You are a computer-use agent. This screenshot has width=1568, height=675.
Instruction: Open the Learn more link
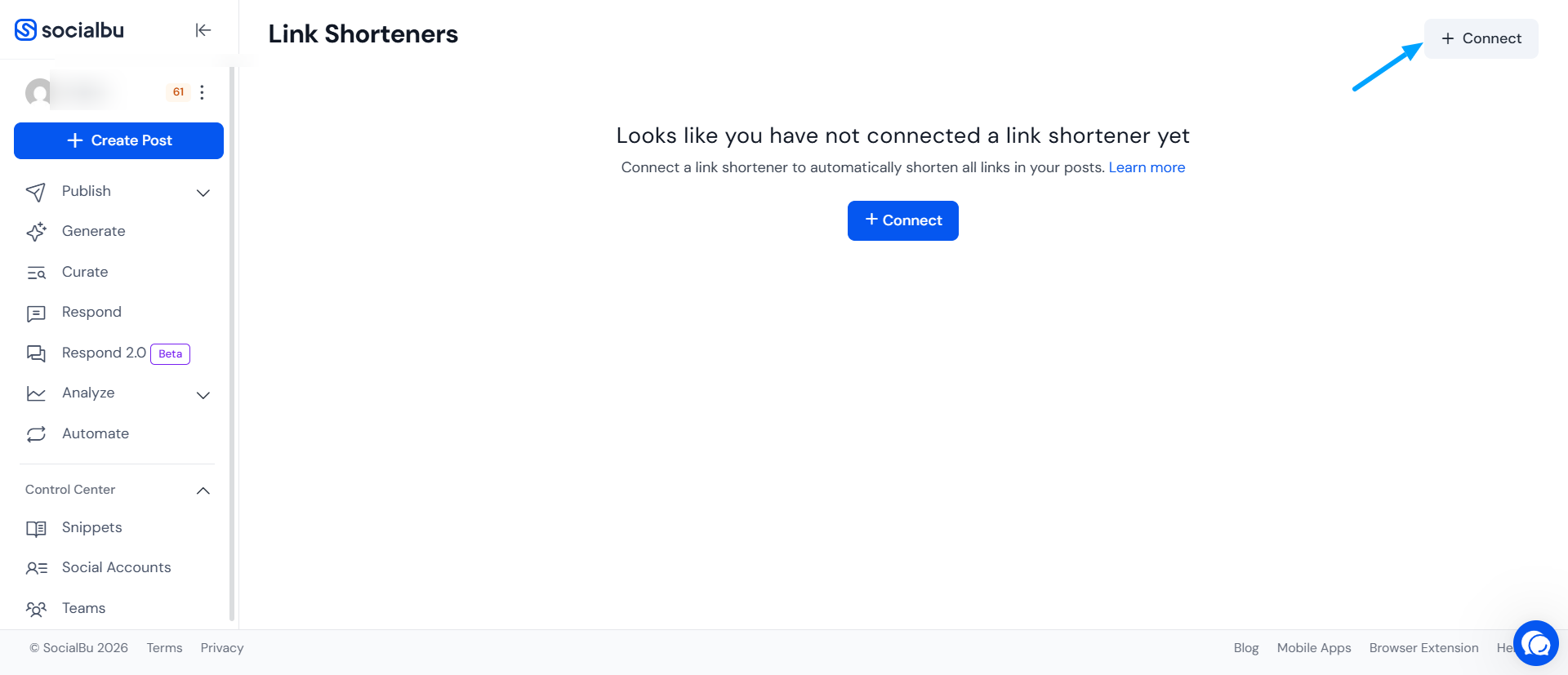[1147, 167]
